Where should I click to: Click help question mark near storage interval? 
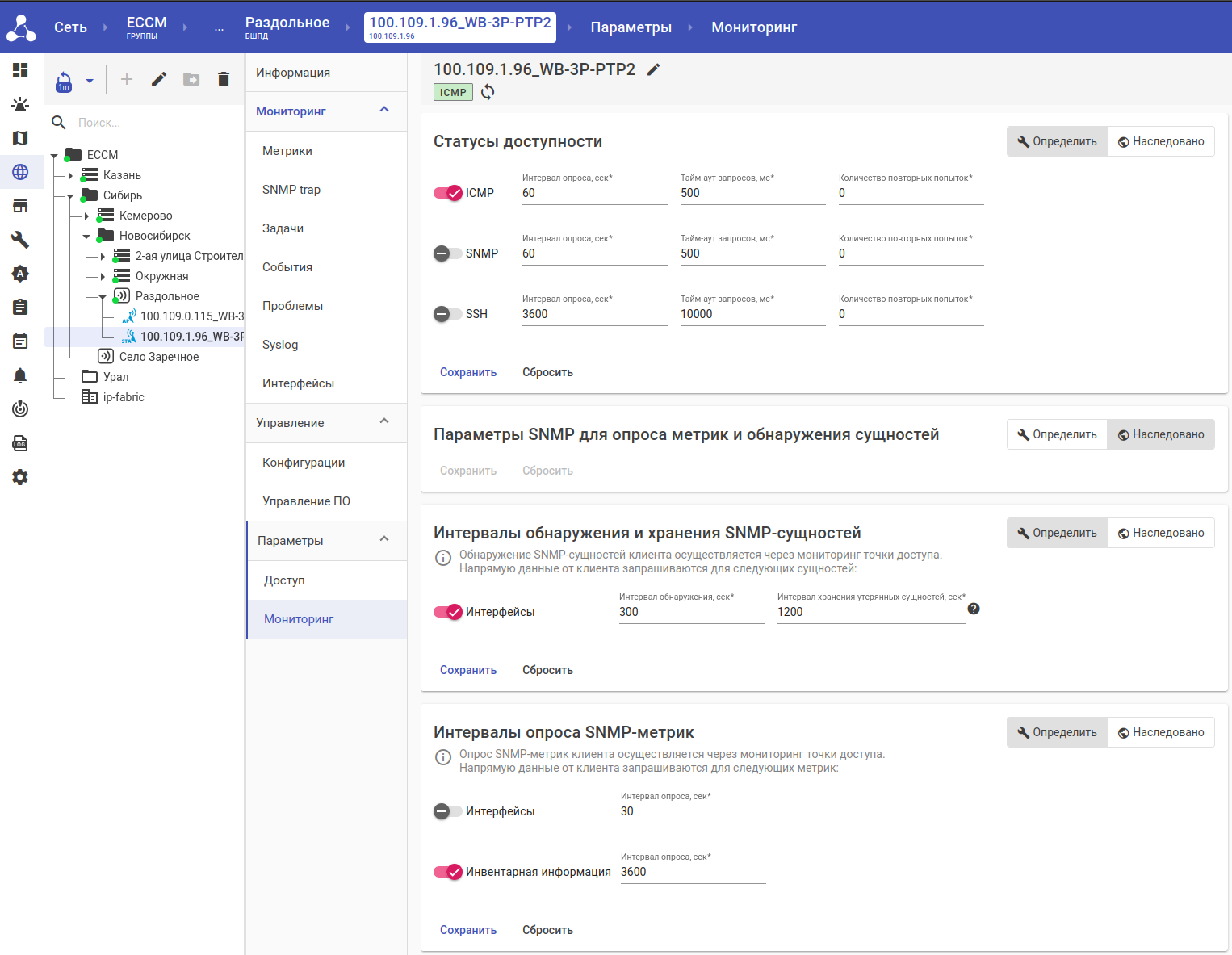(974, 609)
